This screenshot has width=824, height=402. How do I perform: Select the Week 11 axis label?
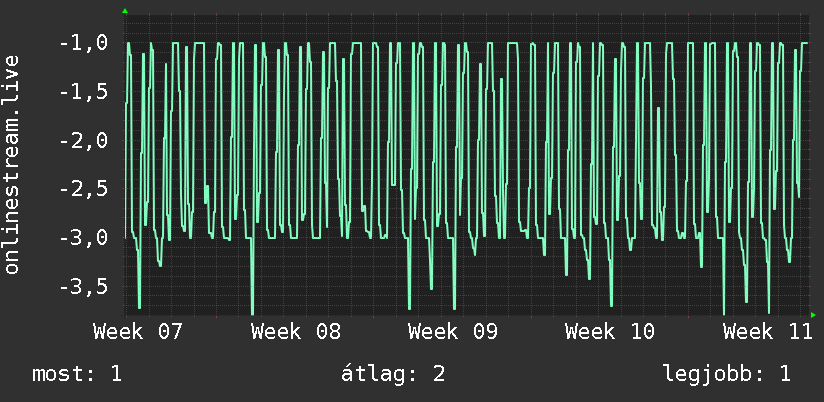[x=768, y=332]
